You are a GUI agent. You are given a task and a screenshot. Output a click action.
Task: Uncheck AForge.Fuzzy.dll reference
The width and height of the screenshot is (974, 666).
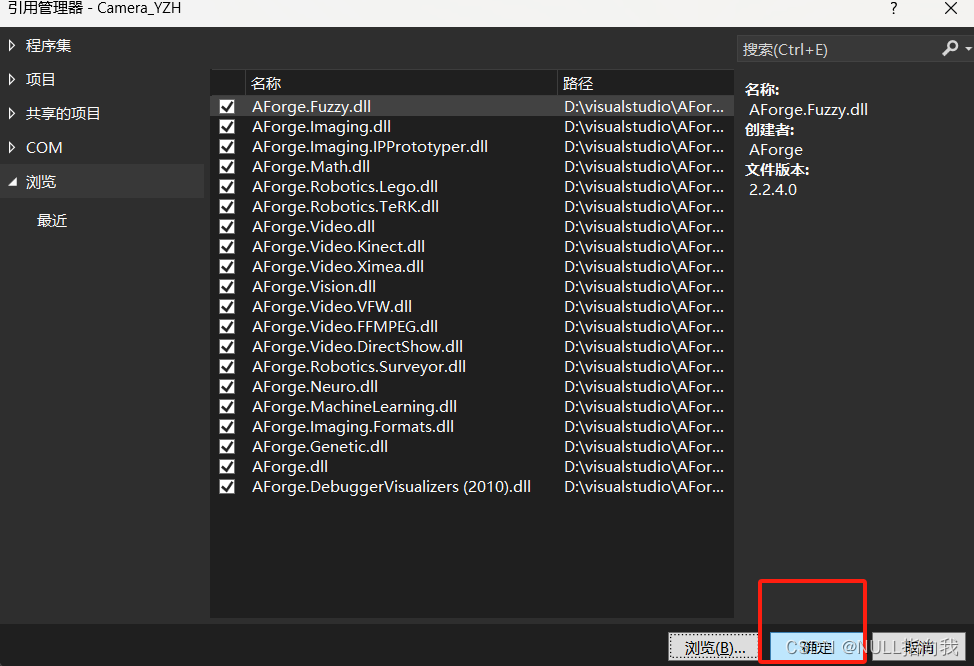(x=226, y=106)
